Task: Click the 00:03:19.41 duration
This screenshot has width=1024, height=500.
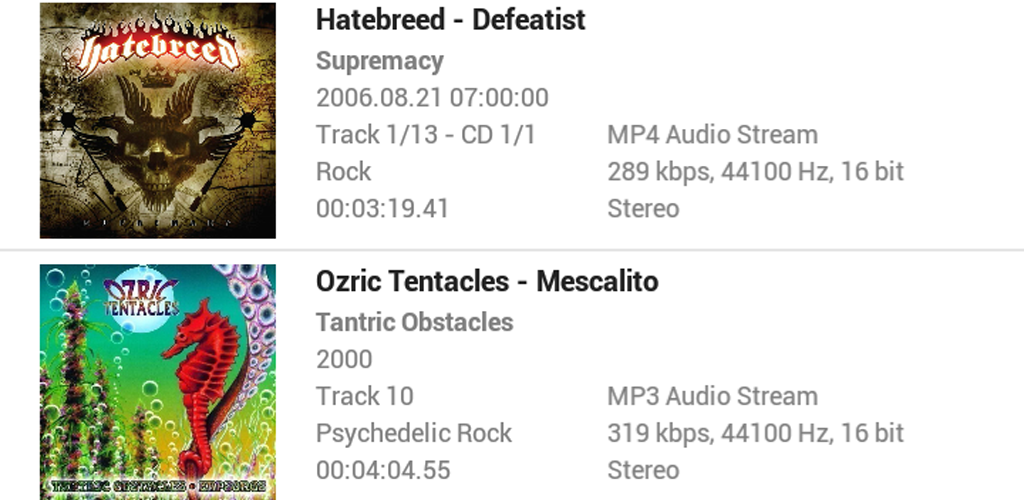Action: [x=382, y=208]
